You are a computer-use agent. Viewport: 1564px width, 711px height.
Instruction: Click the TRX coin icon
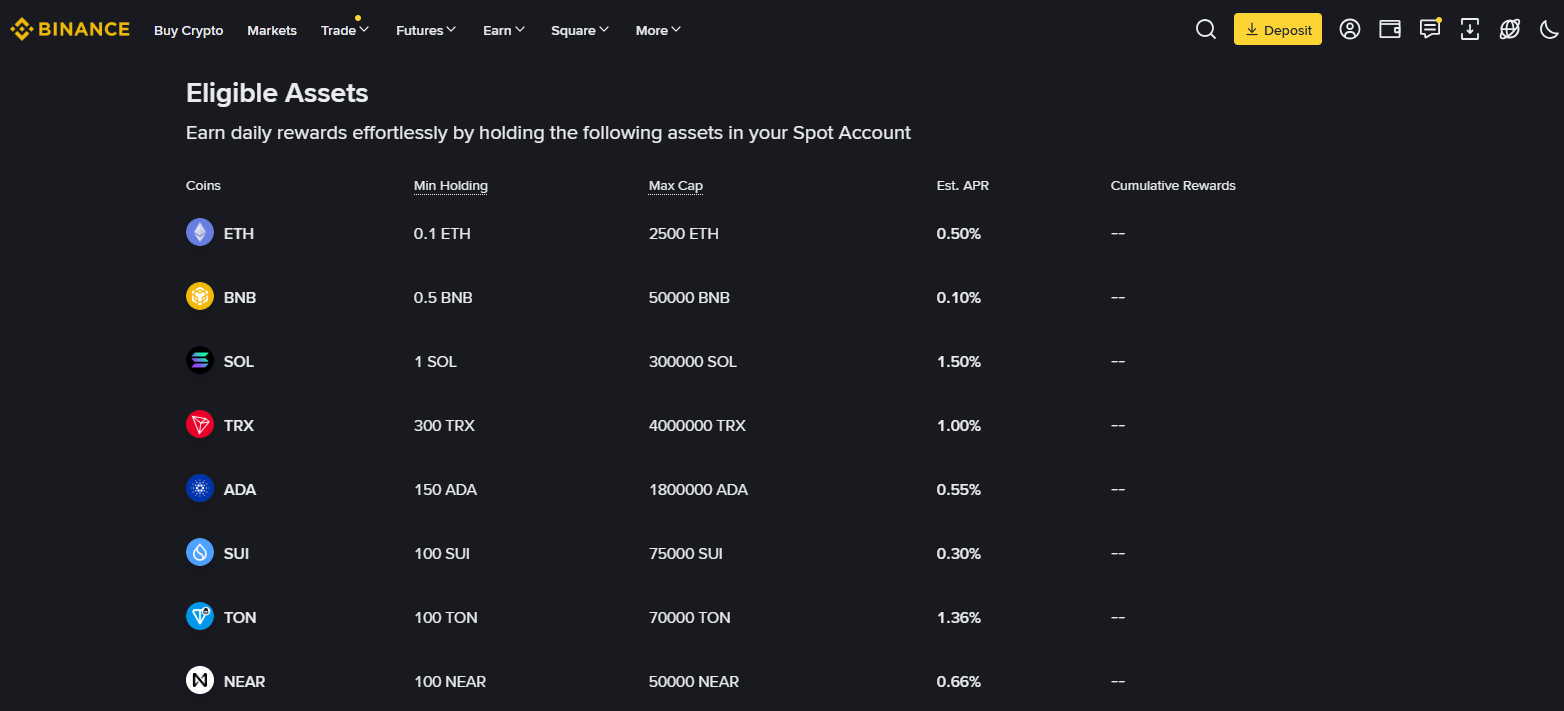[200, 424]
